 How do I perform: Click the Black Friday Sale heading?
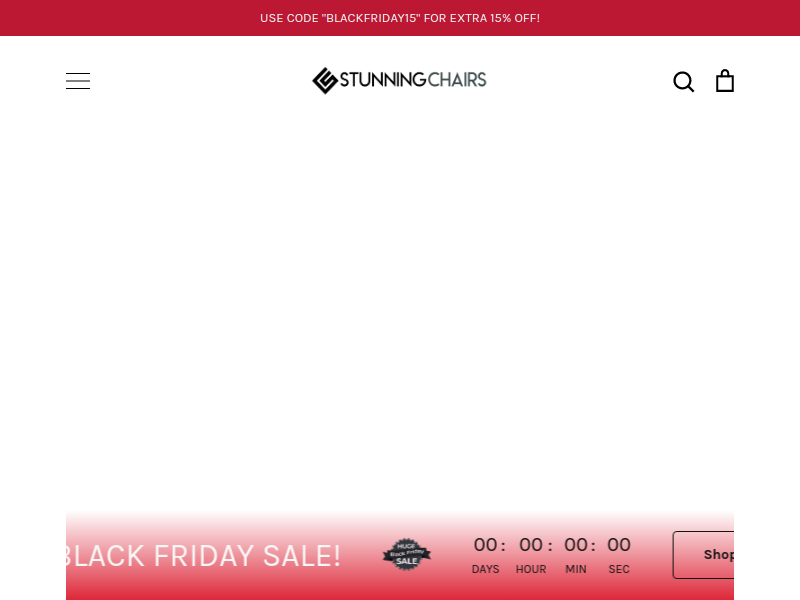204,556
